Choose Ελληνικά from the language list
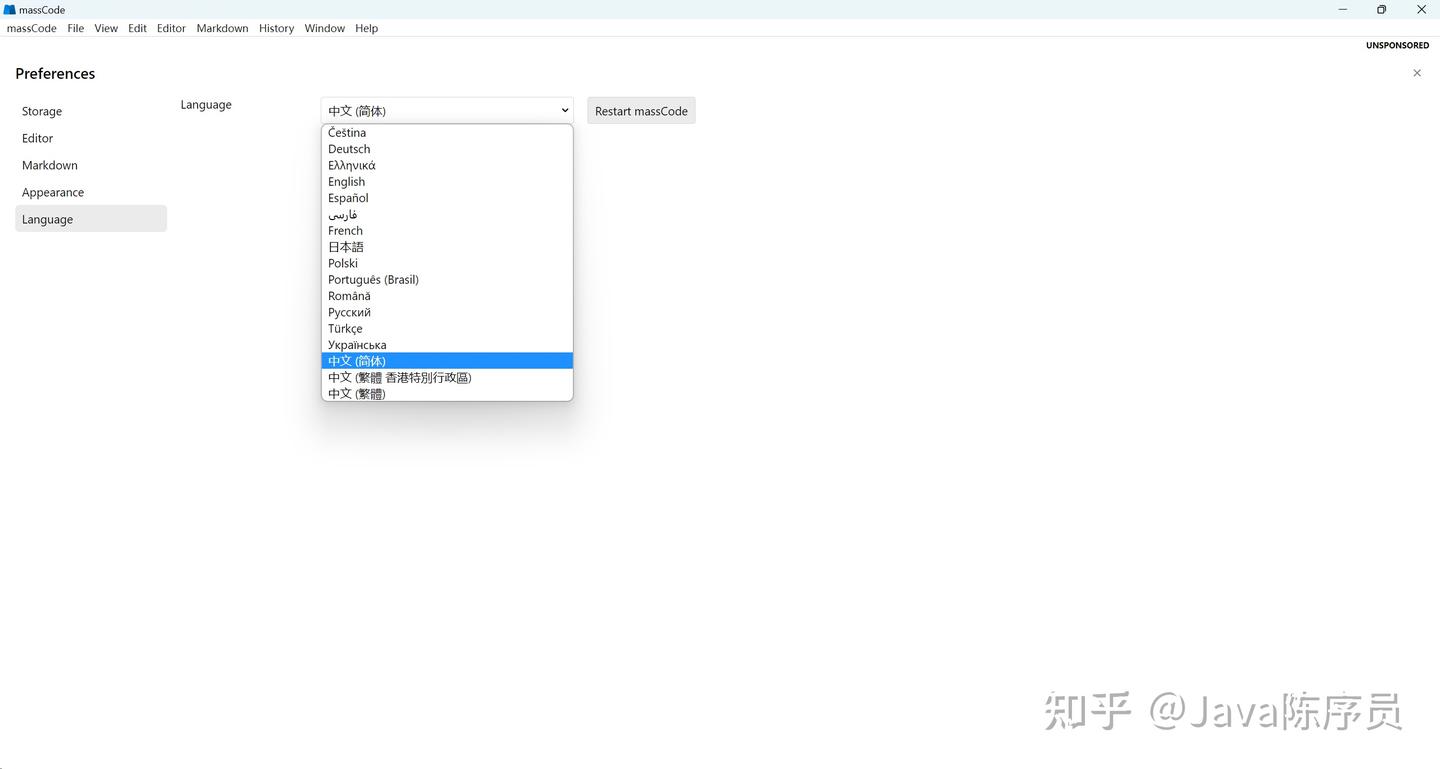 447,165
